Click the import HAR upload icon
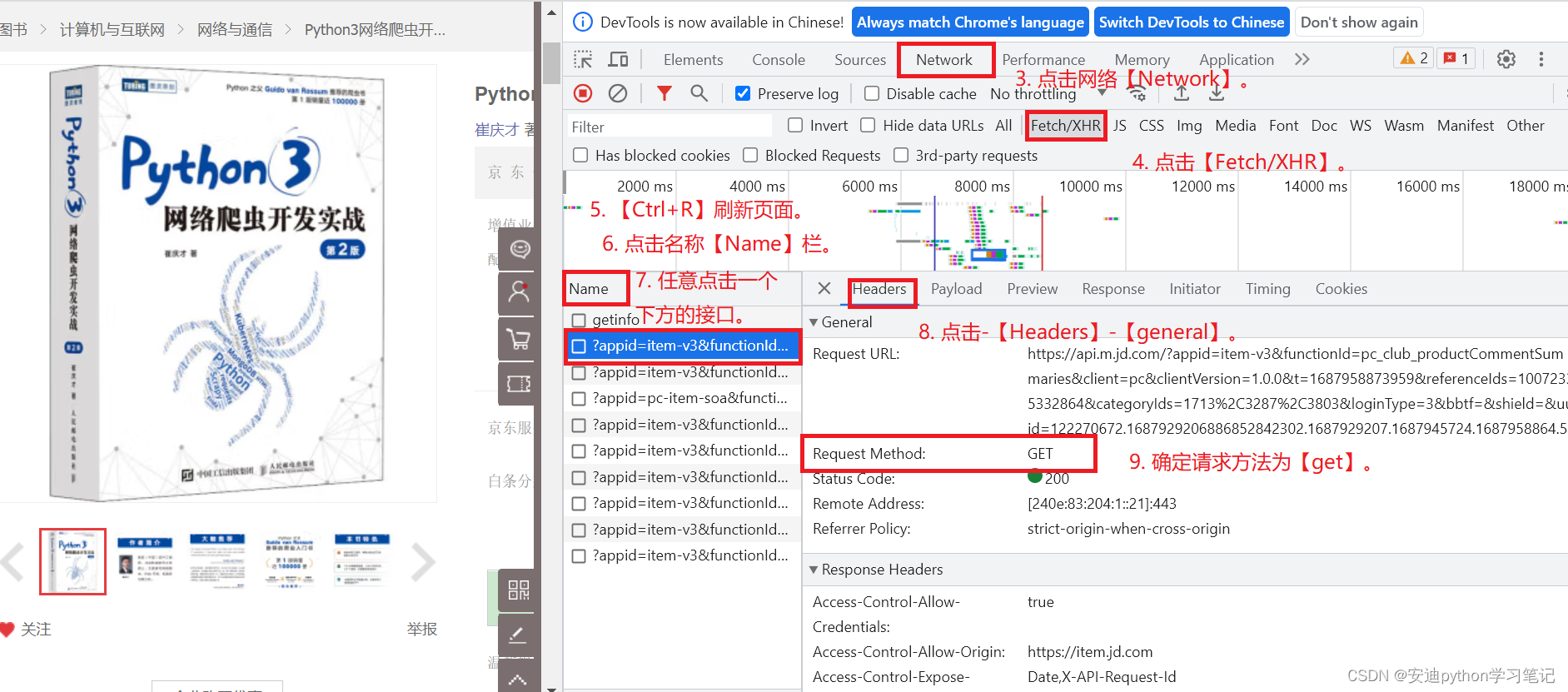 1181,93
